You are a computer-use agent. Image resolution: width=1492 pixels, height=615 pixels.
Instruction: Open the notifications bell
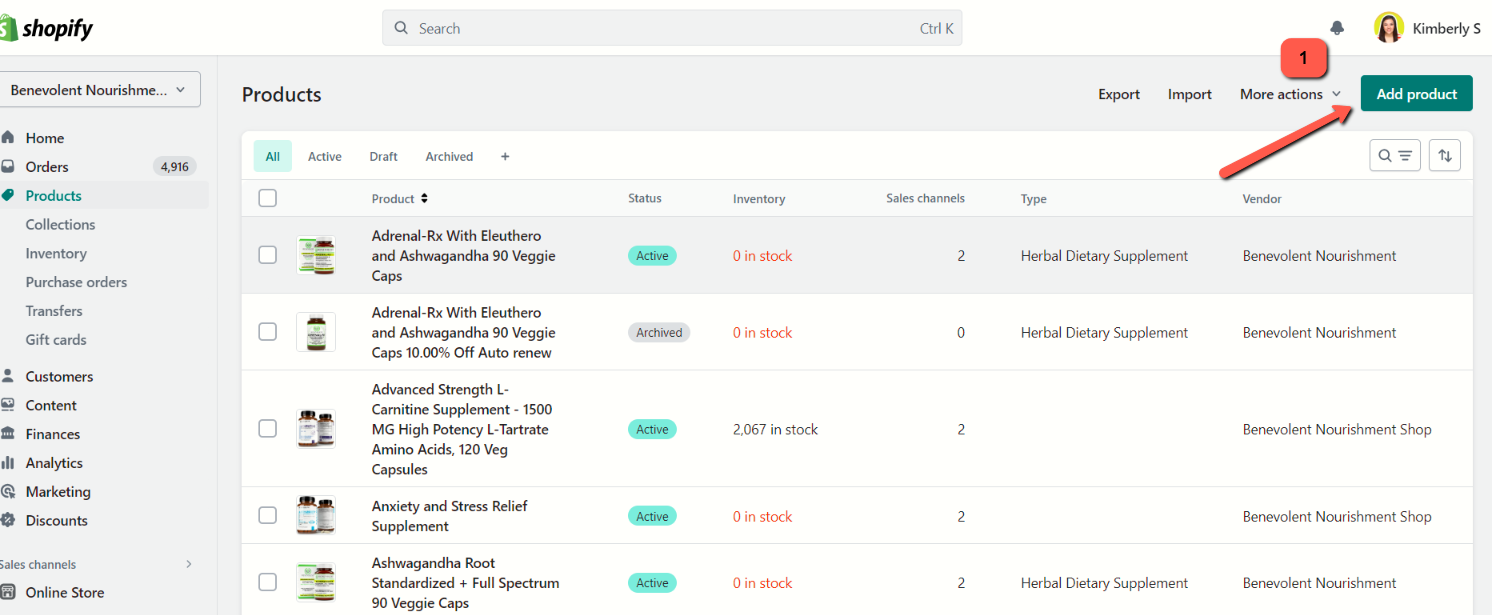1337,28
